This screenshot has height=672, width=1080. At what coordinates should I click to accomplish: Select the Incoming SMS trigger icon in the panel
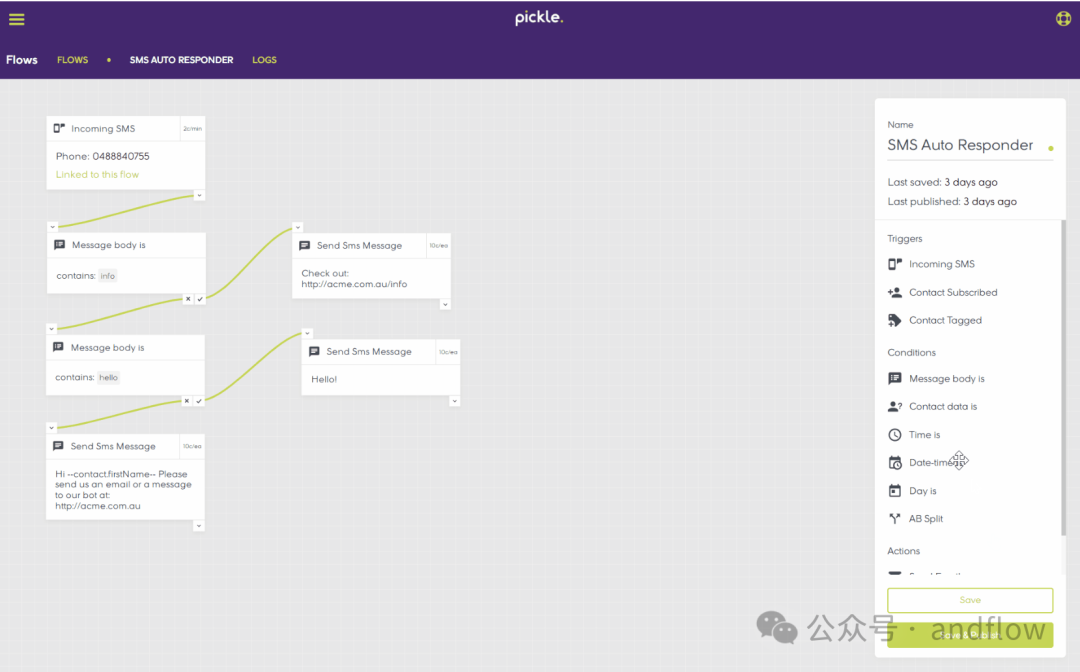(895, 264)
